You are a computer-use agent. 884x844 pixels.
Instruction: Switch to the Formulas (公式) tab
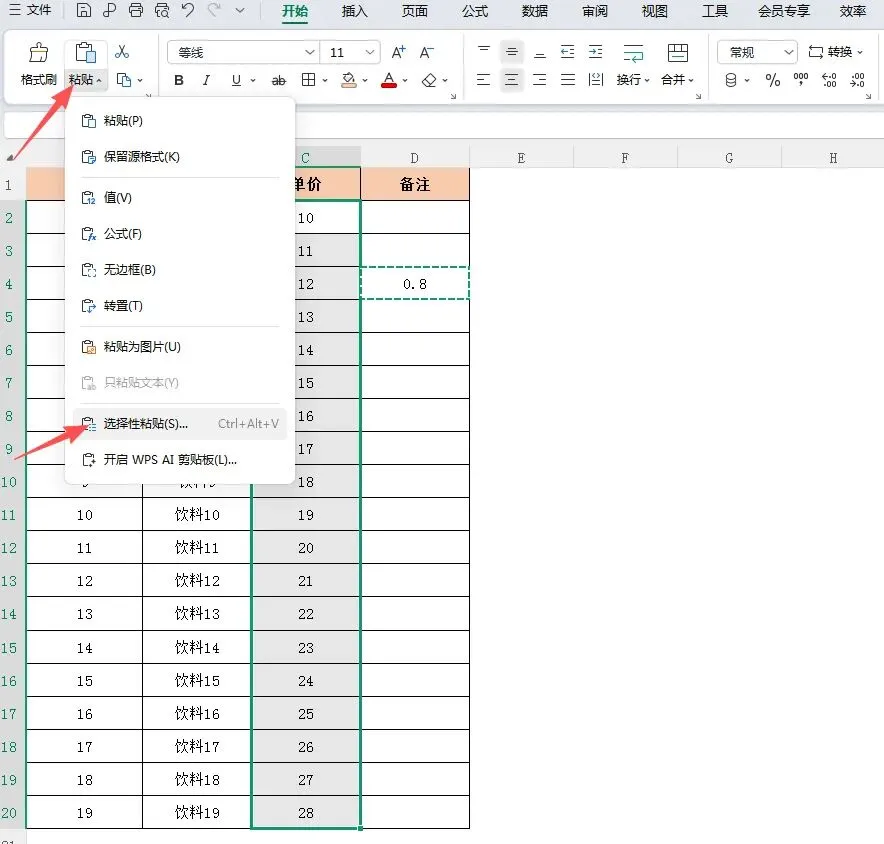(475, 11)
